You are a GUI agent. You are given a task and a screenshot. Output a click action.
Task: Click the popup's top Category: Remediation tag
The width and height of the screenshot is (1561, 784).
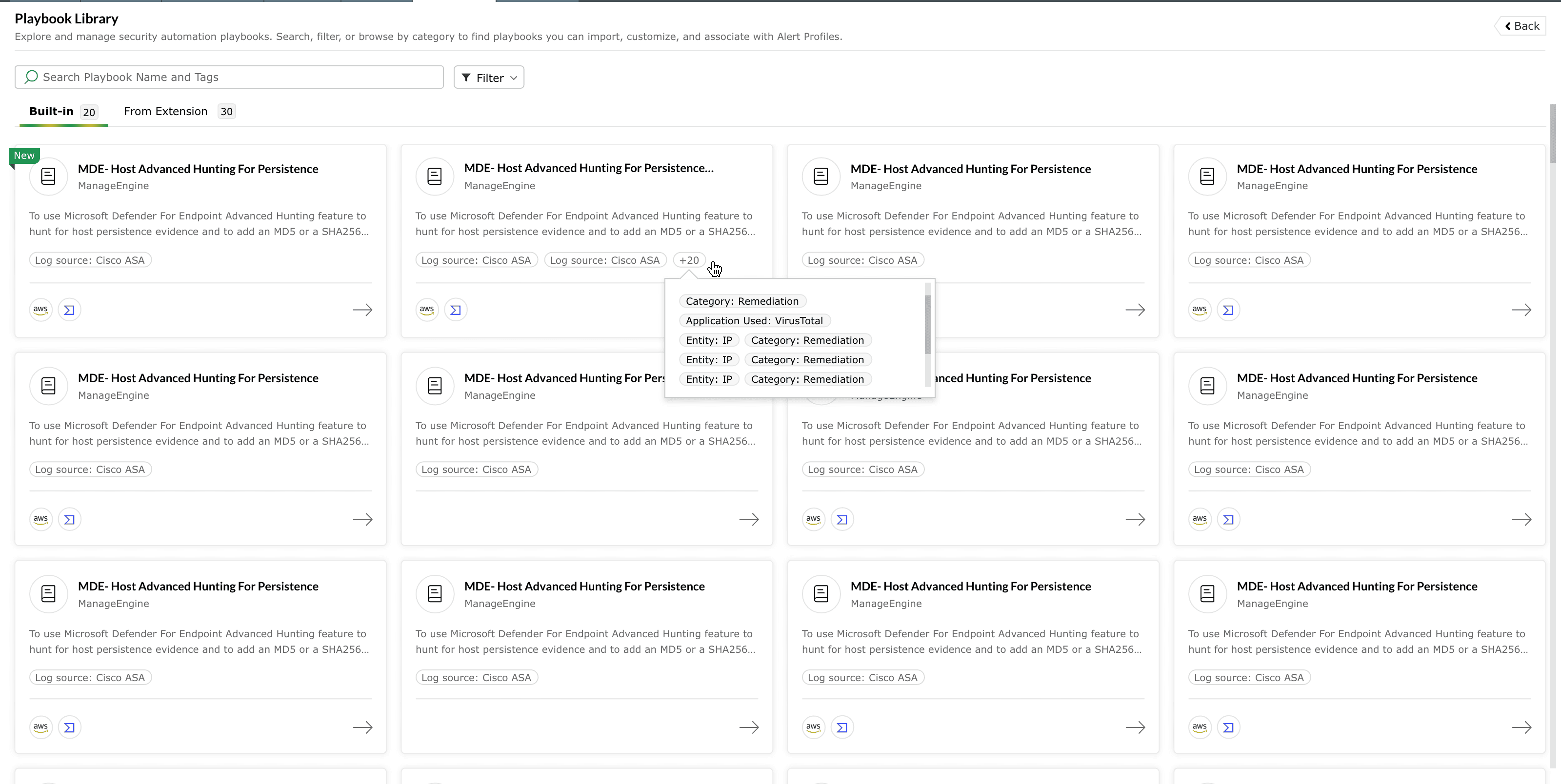pyautogui.click(x=742, y=301)
